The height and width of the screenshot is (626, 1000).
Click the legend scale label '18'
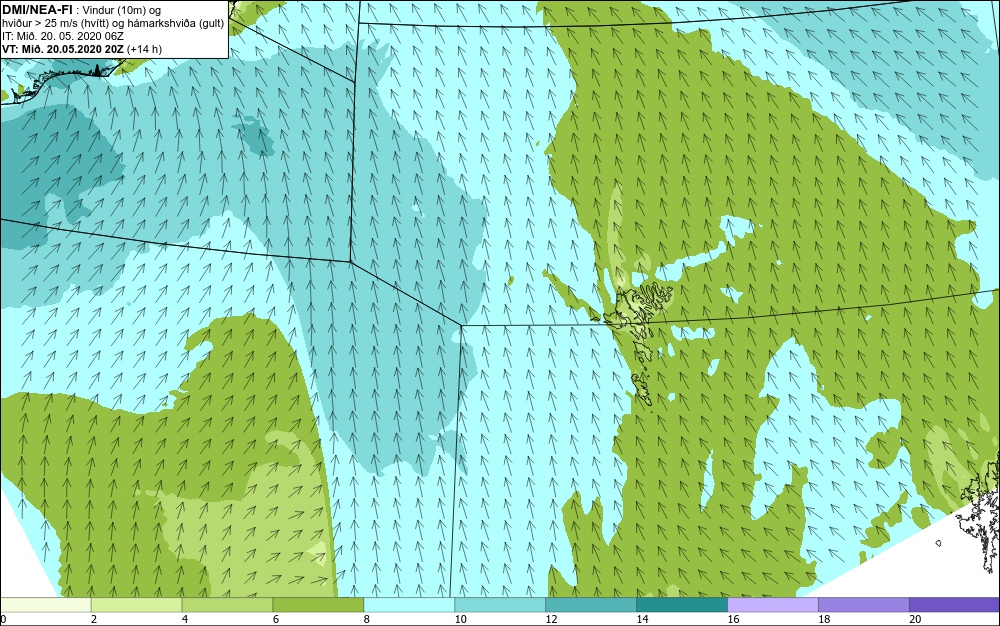click(x=824, y=619)
